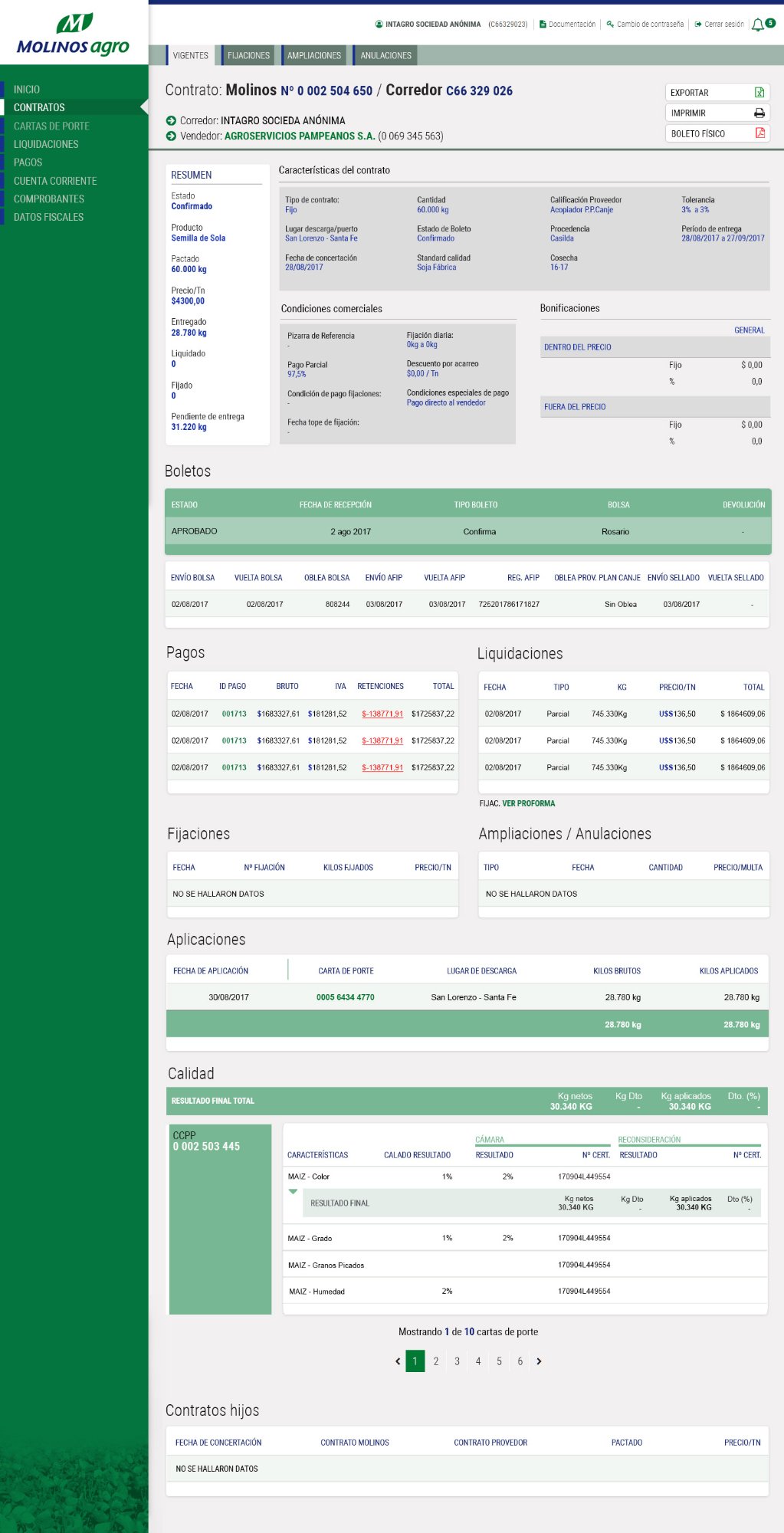The height and width of the screenshot is (1533, 784).
Task: Click the Resultado Final Total header bar
Action: (467, 1101)
